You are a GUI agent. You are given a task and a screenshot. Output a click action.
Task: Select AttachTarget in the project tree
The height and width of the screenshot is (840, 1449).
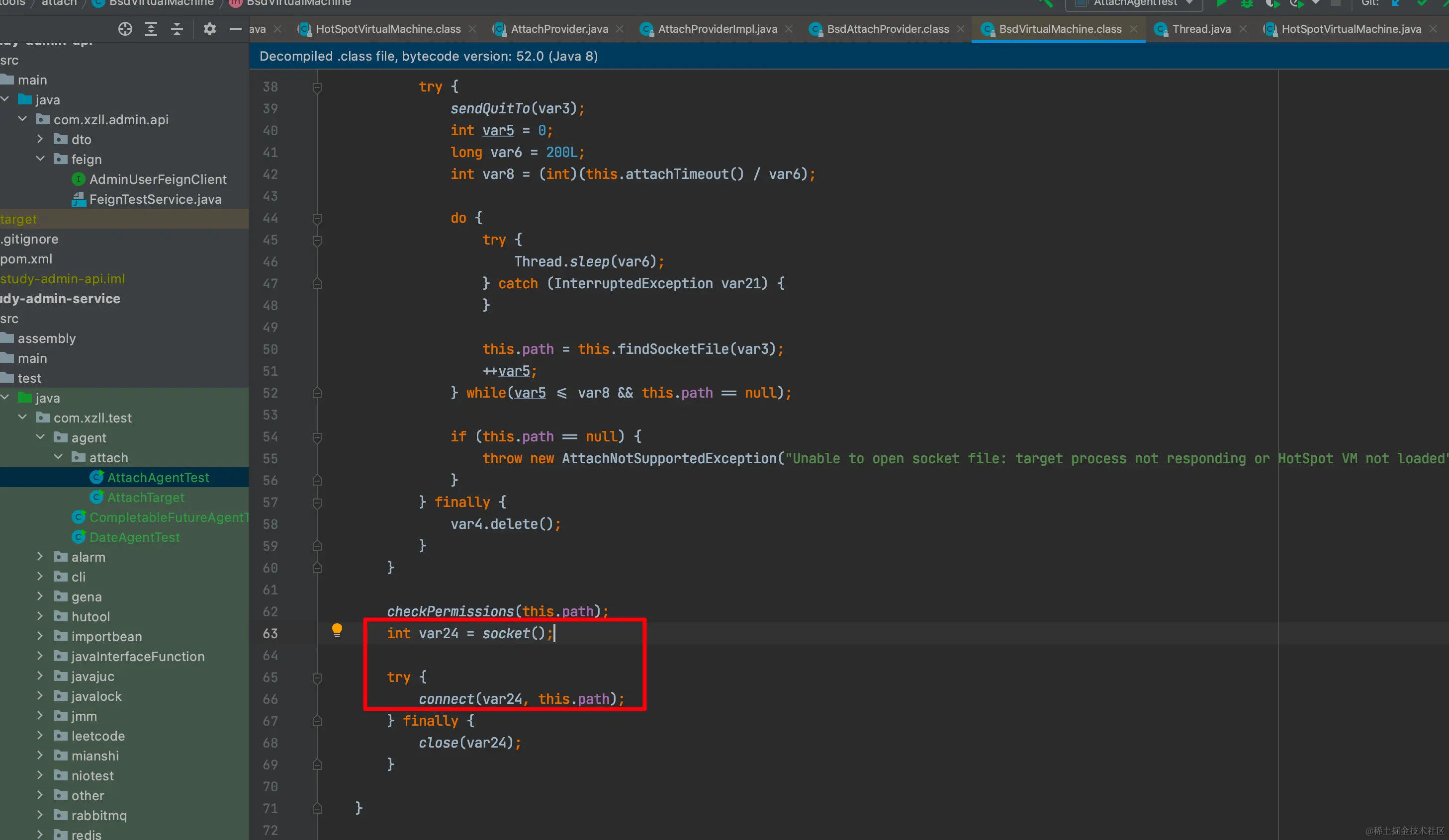click(146, 498)
